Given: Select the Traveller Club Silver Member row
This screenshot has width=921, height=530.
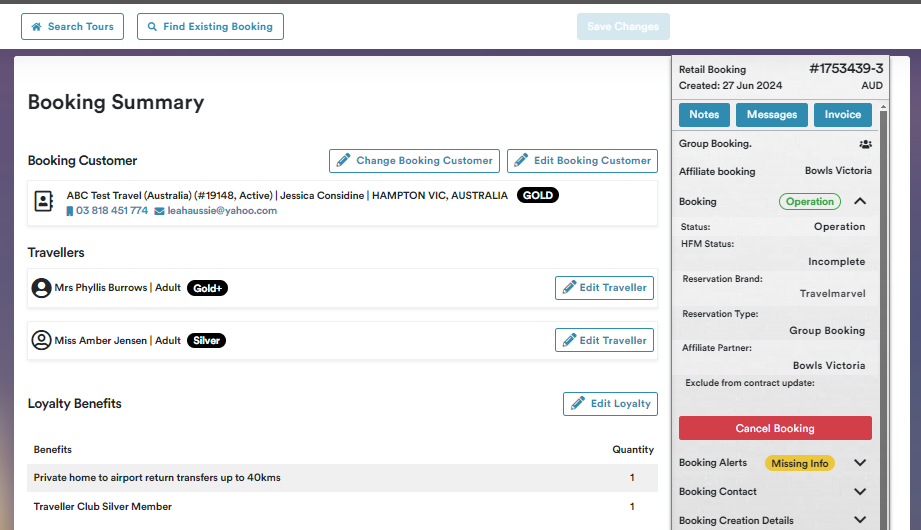Looking at the screenshot, I should pos(342,506).
